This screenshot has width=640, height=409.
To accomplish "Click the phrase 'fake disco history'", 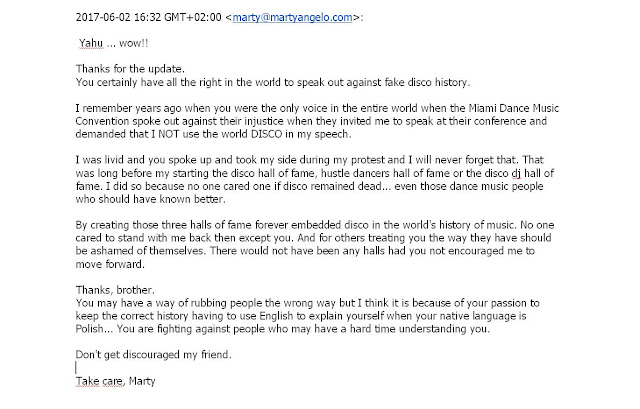I will coord(427,82).
